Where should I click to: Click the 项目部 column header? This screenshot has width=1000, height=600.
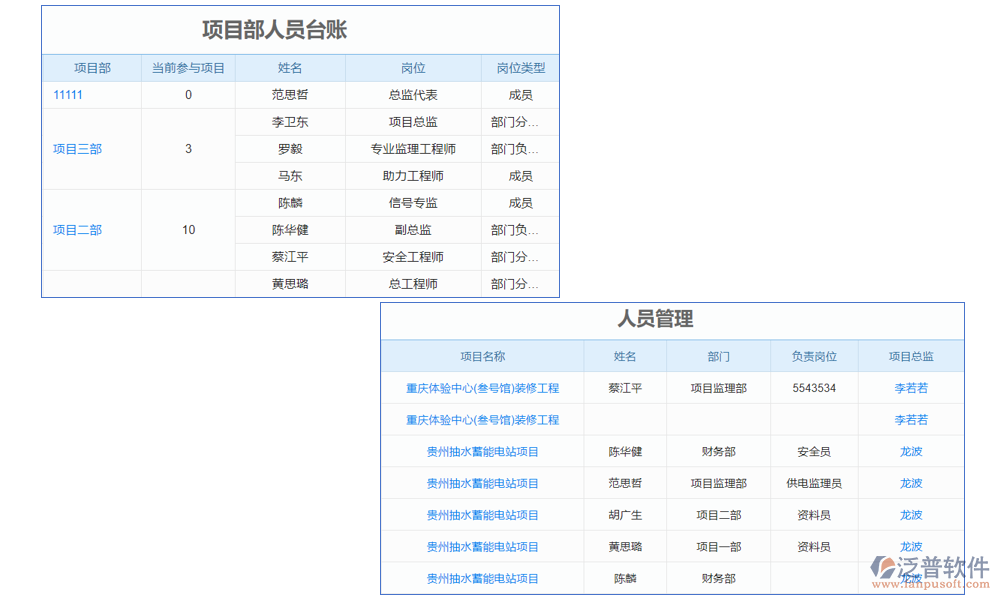pyautogui.click(x=91, y=68)
